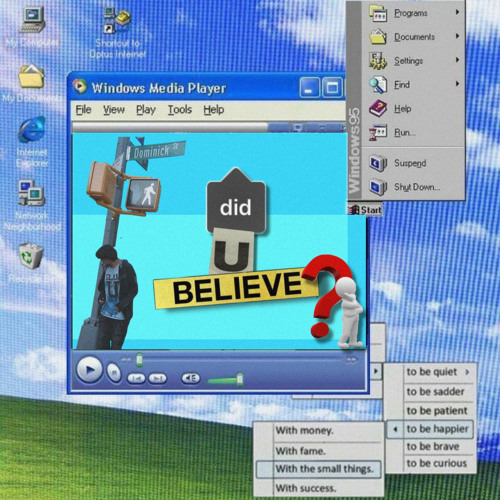The height and width of the screenshot is (500, 500).
Task: Select Settings in the Start menu
Action: pos(408,61)
